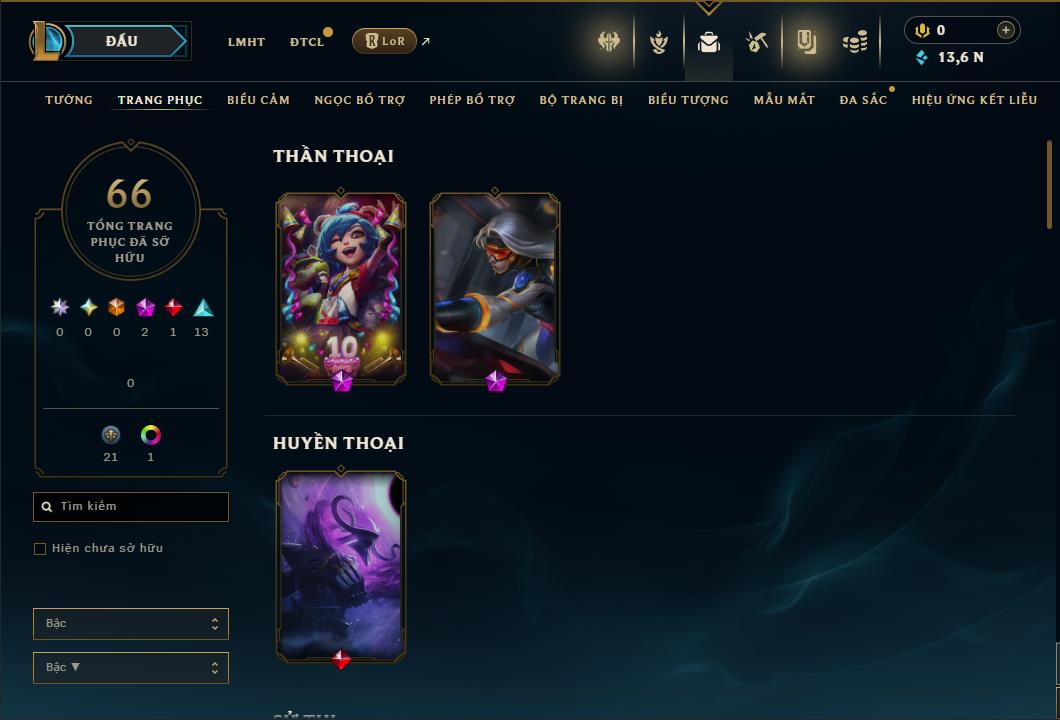Open the Loot hammer icon

[x=756, y=42]
